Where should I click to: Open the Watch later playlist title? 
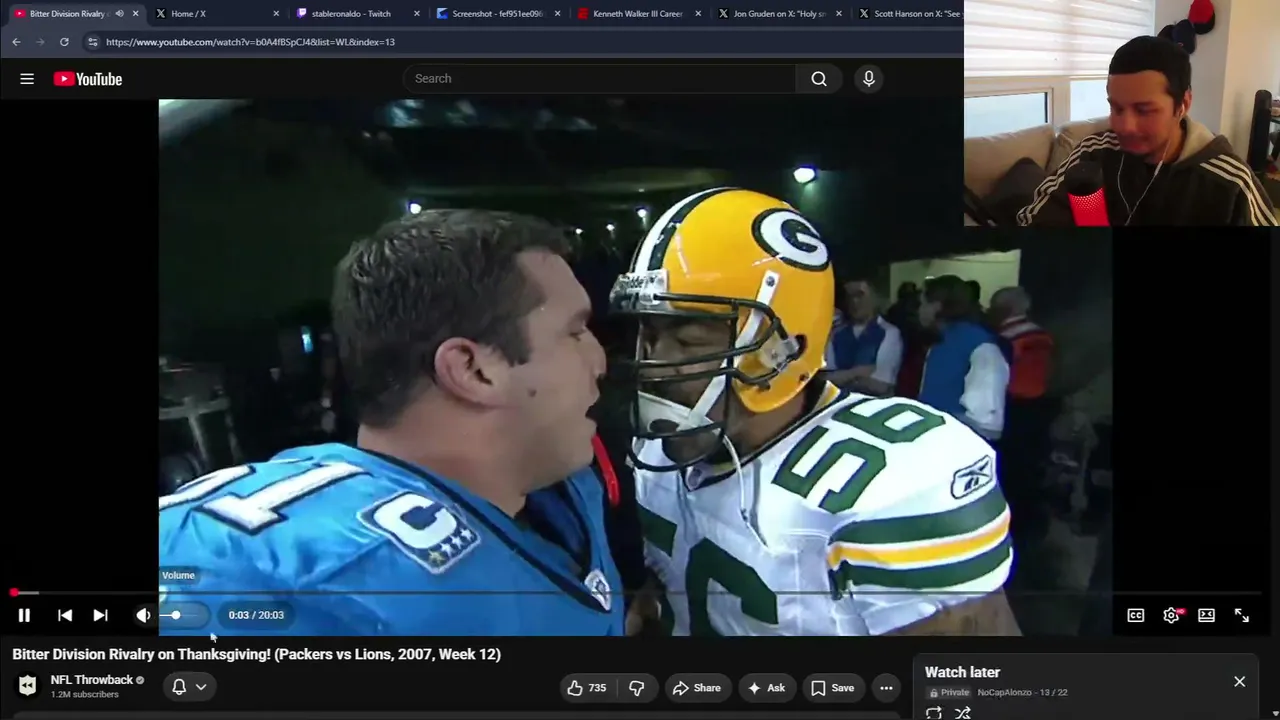point(962,672)
